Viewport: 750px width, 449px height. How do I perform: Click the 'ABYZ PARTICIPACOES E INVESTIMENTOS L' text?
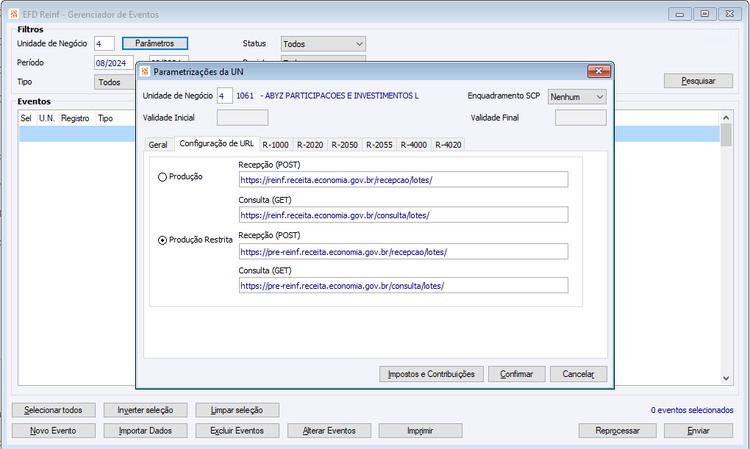342,96
